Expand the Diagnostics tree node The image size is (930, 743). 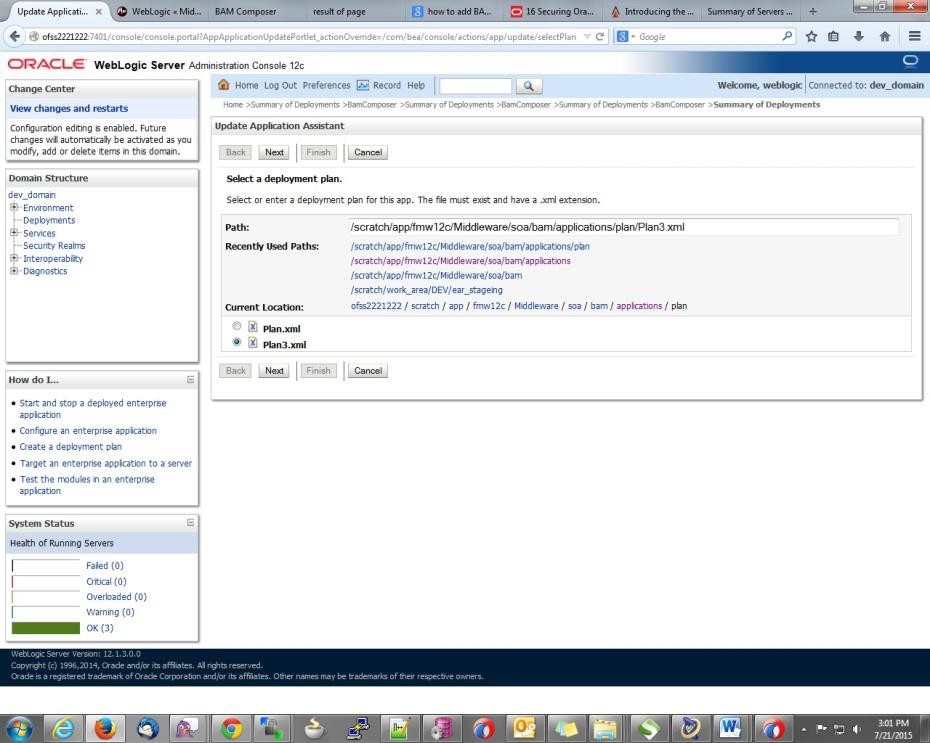point(14,270)
